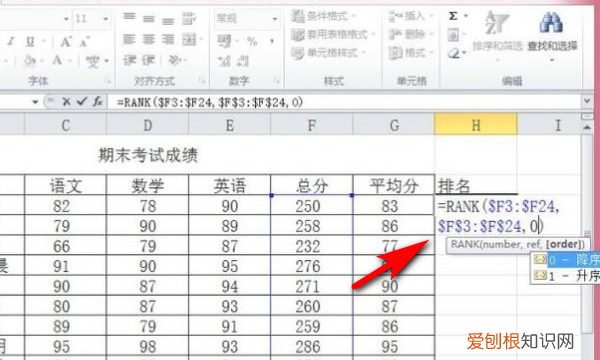Screen dimensions: 600x360
Task: Apply percent style
Action: [x=252, y=41]
